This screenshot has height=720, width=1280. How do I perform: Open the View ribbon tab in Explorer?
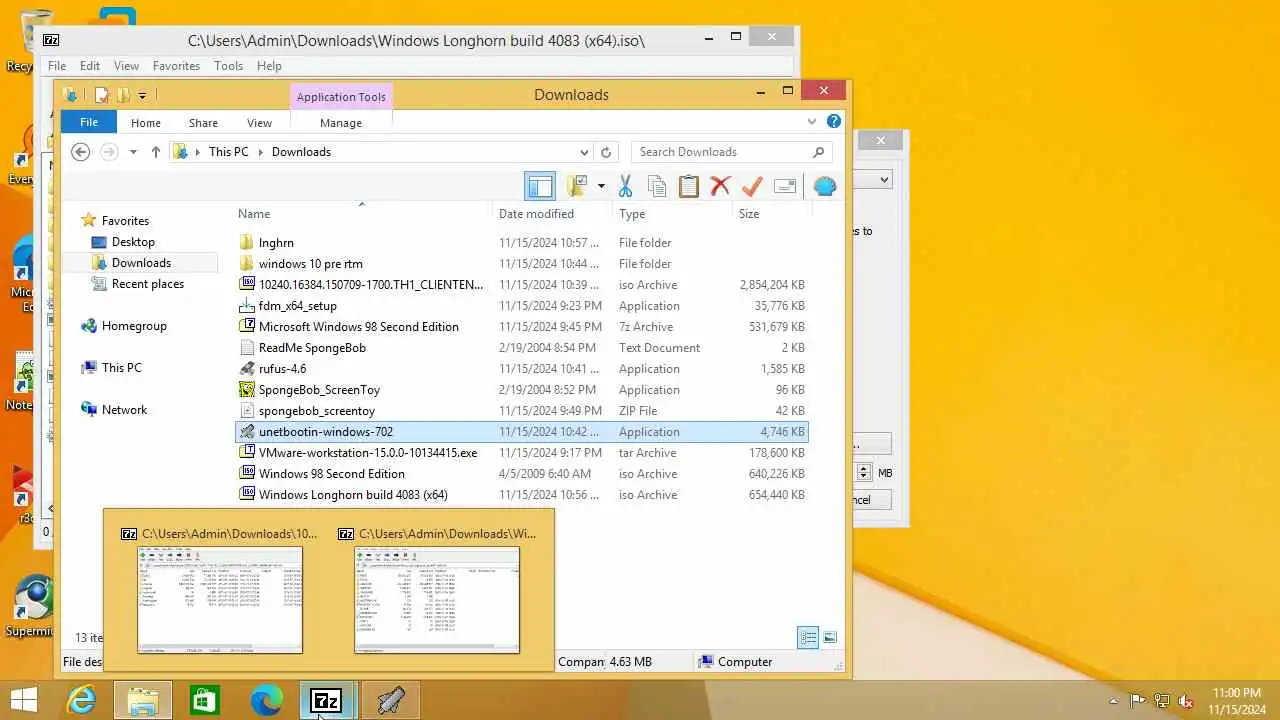coord(259,123)
